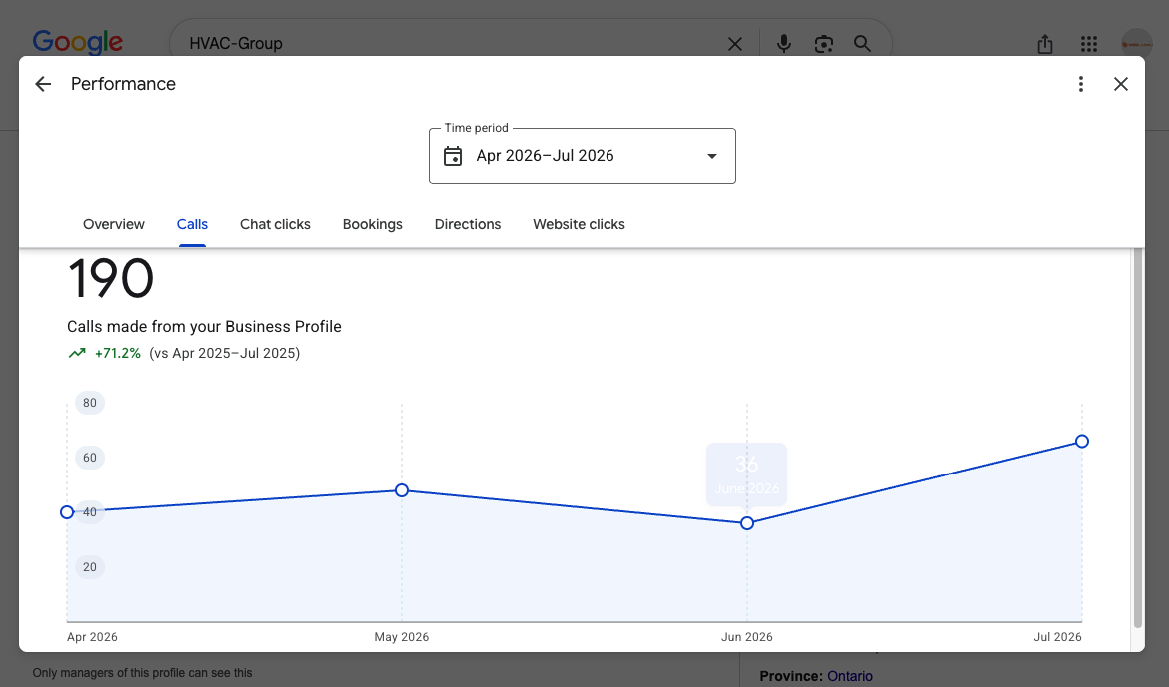Select the Calls tab
Screen dimensions: 1169x687
coord(192,225)
